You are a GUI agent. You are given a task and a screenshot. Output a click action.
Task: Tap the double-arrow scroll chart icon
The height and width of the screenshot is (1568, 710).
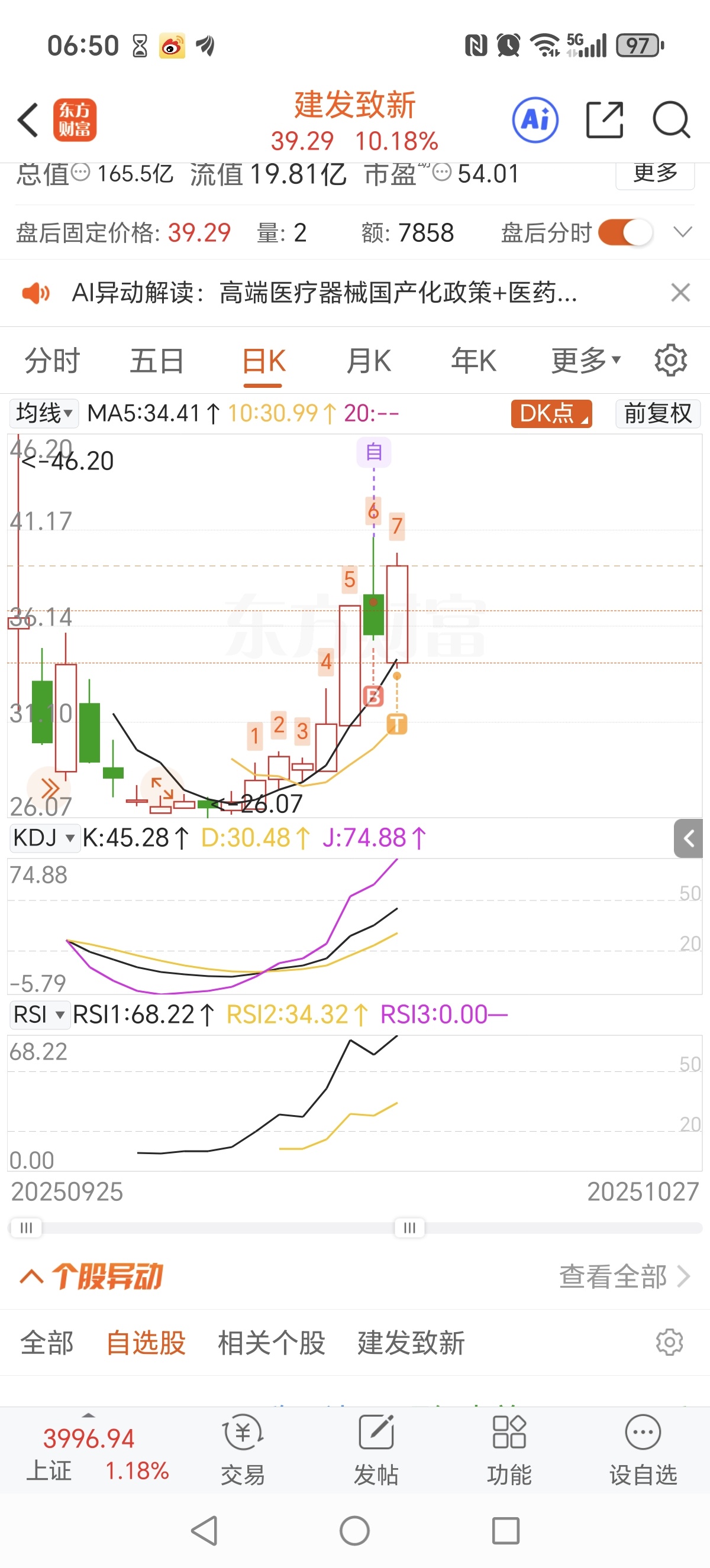[49, 788]
